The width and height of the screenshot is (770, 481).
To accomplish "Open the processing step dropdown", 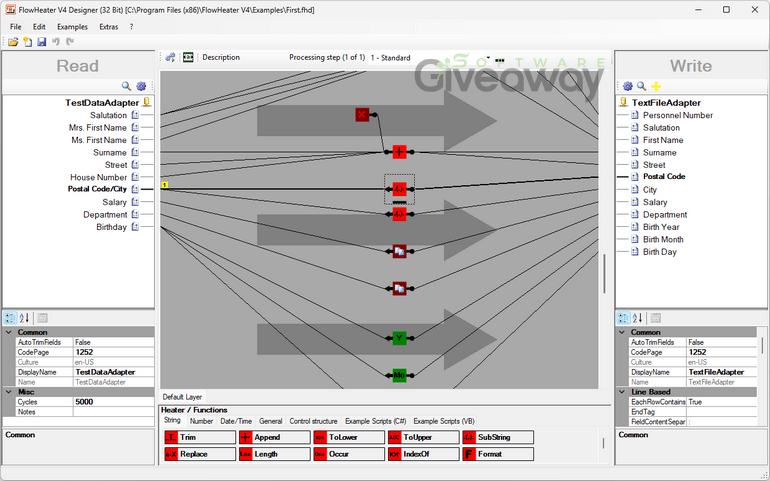I will 488,57.
